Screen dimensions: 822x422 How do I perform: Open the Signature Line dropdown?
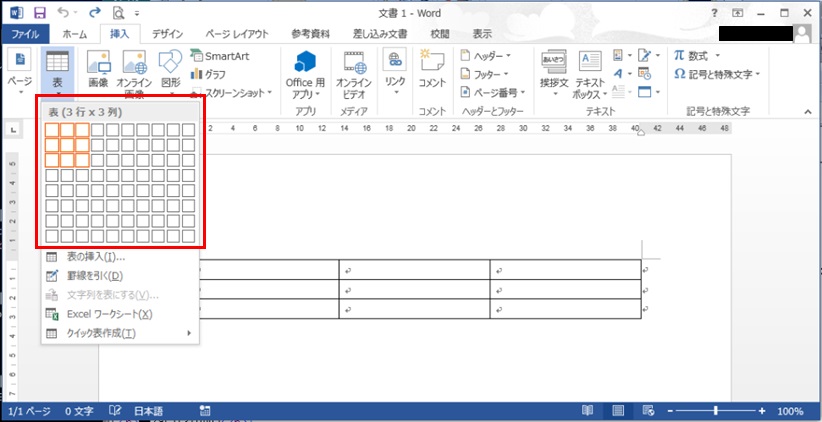(x=648, y=56)
